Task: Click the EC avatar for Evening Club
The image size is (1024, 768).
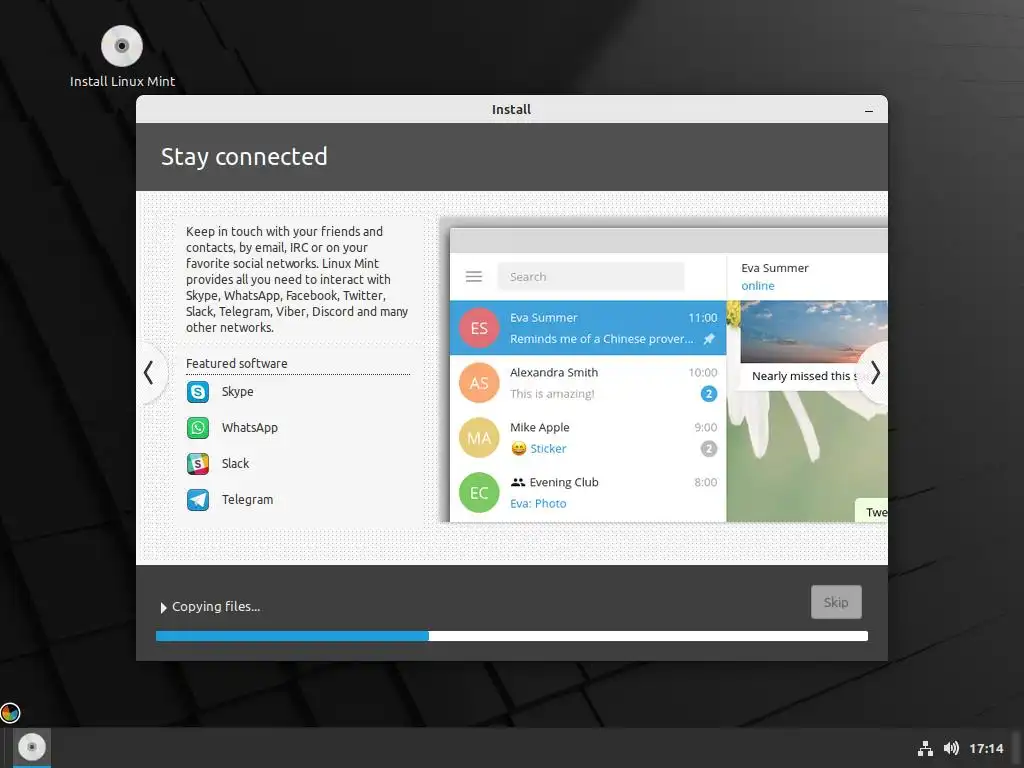Action: click(479, 492)
